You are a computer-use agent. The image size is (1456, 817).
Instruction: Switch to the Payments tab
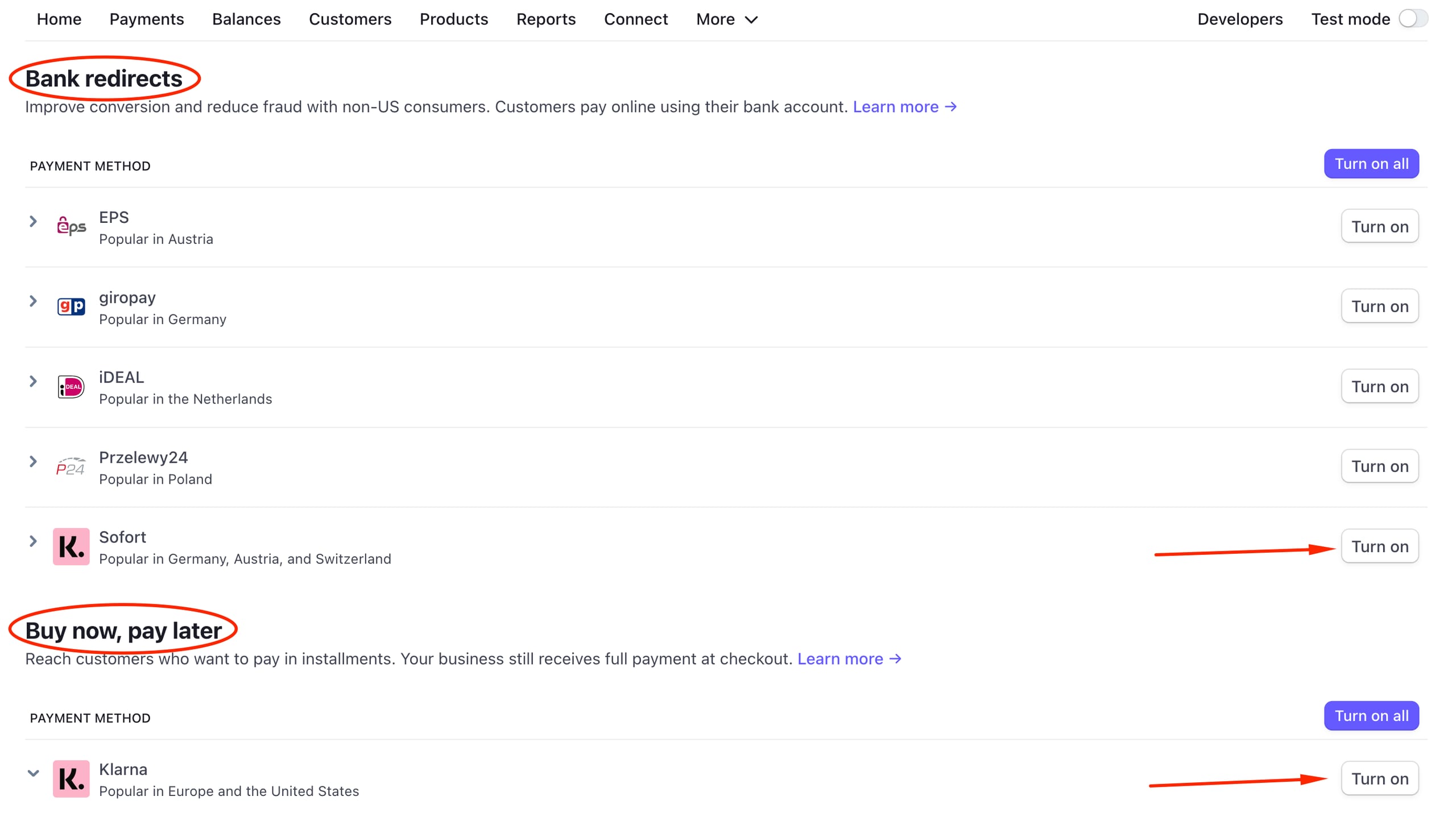tap(146, 19)
